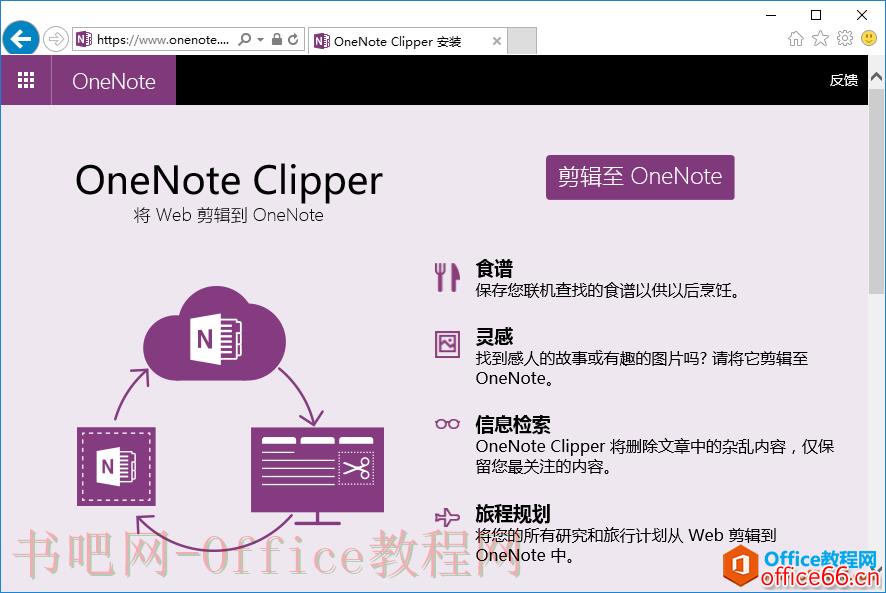The width and height of the screenshot is (886, 593).
Task: Click the 旅程规划 airplane icon
Action: click(447, 517)
